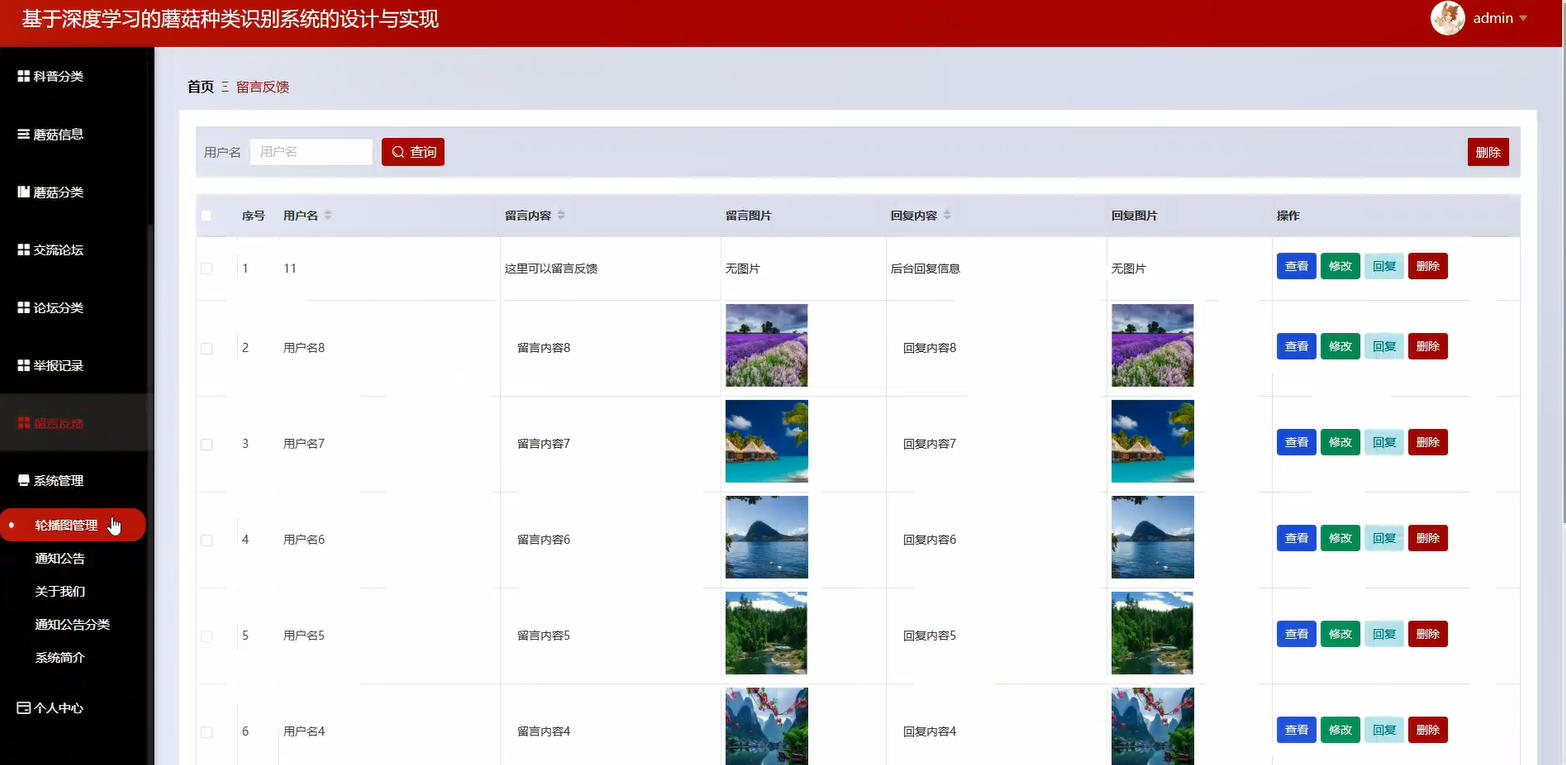Toggle the select-all header checkbox
Viewport: 1566px width, 765px height.
(207, 215)
